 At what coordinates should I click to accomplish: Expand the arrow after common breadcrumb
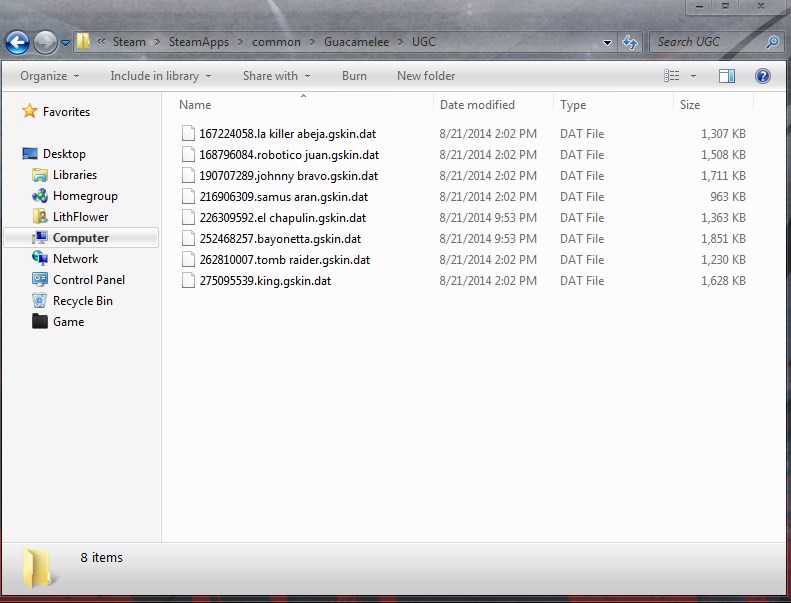point(312,42)
